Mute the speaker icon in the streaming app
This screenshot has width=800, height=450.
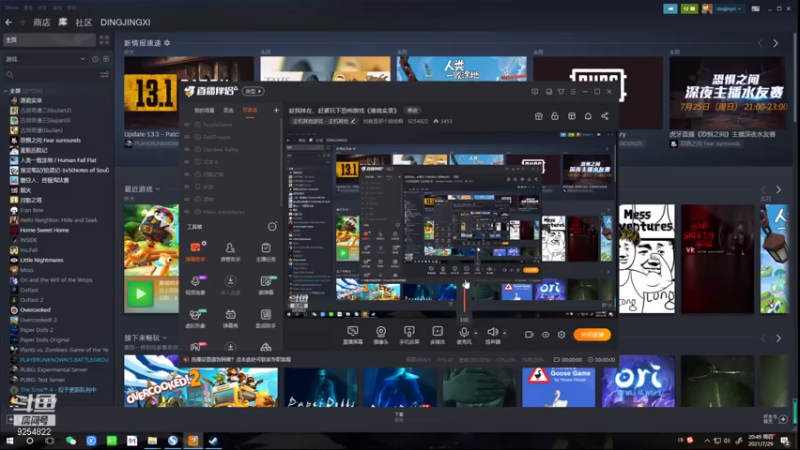click(x=492, y=333)
